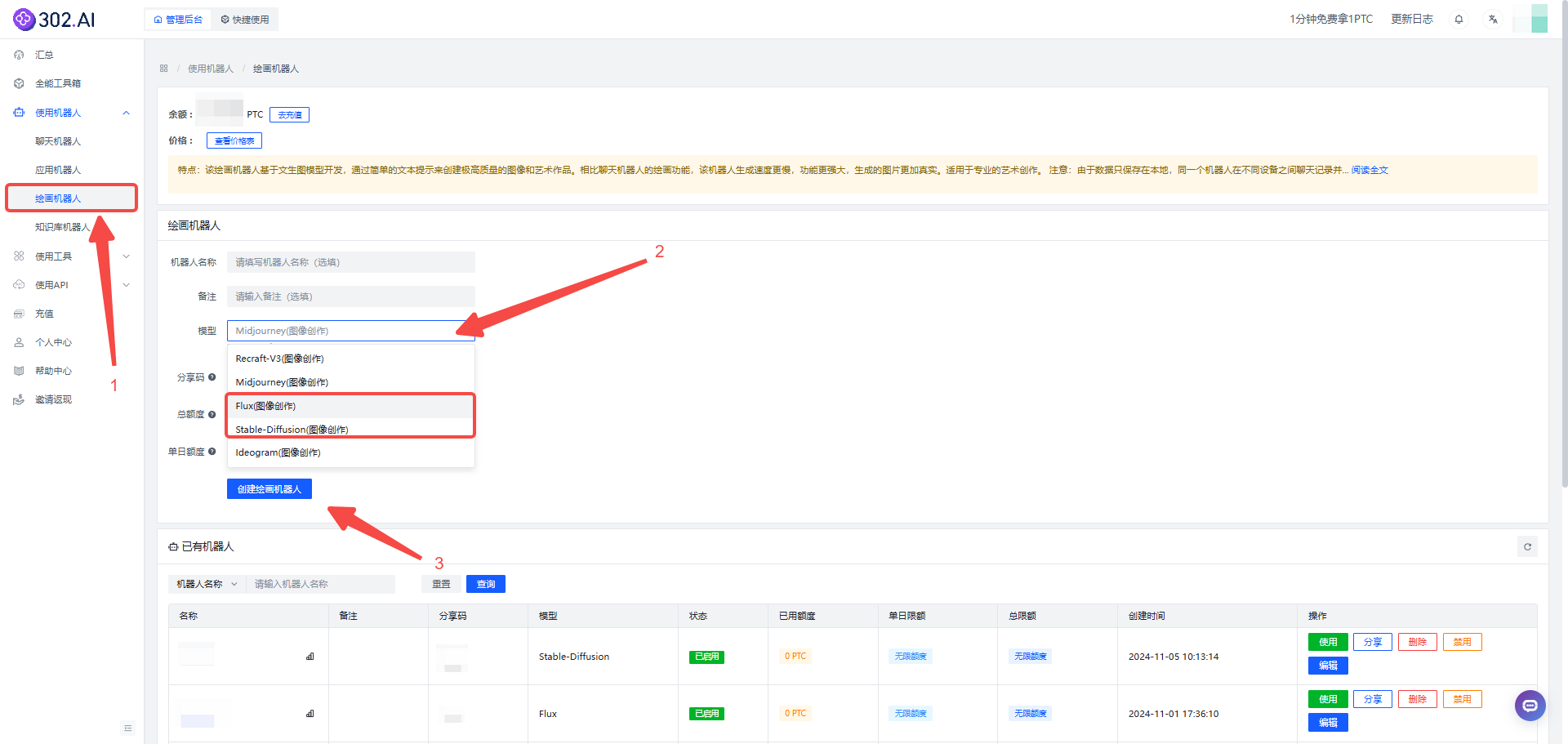Viewport: 1568px width, 744px height.
Task: Open the user avatar menu
Action: click(1530, 19)
